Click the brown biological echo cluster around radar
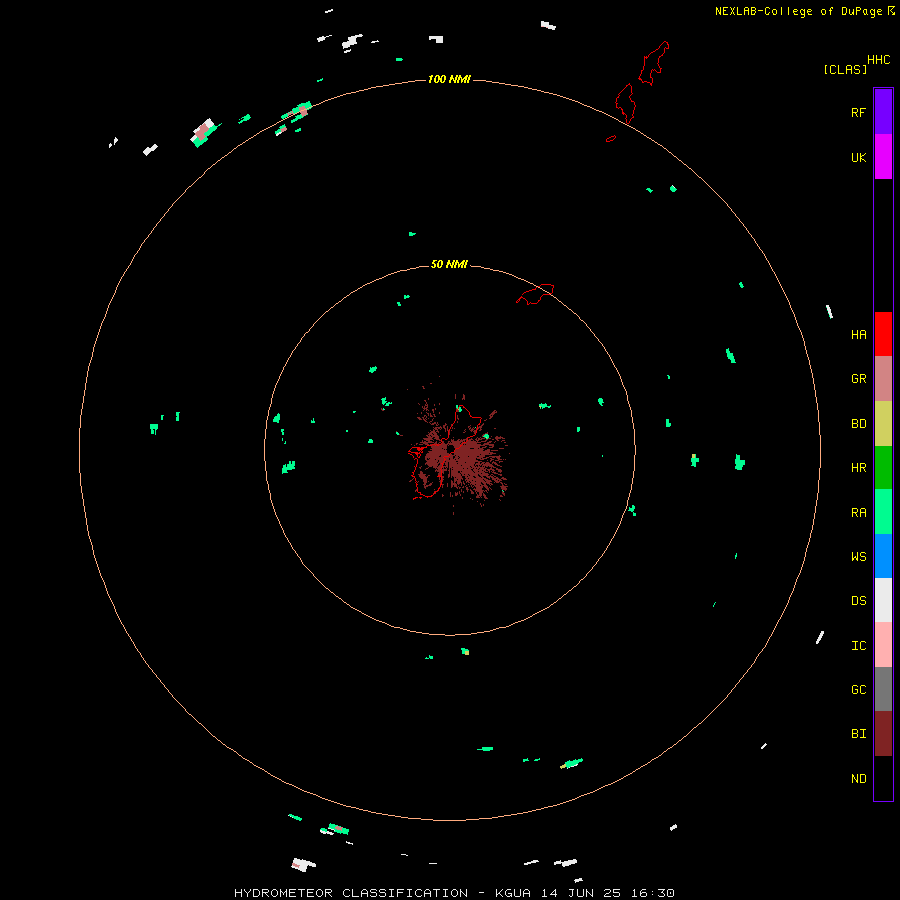 pos(459,453)
